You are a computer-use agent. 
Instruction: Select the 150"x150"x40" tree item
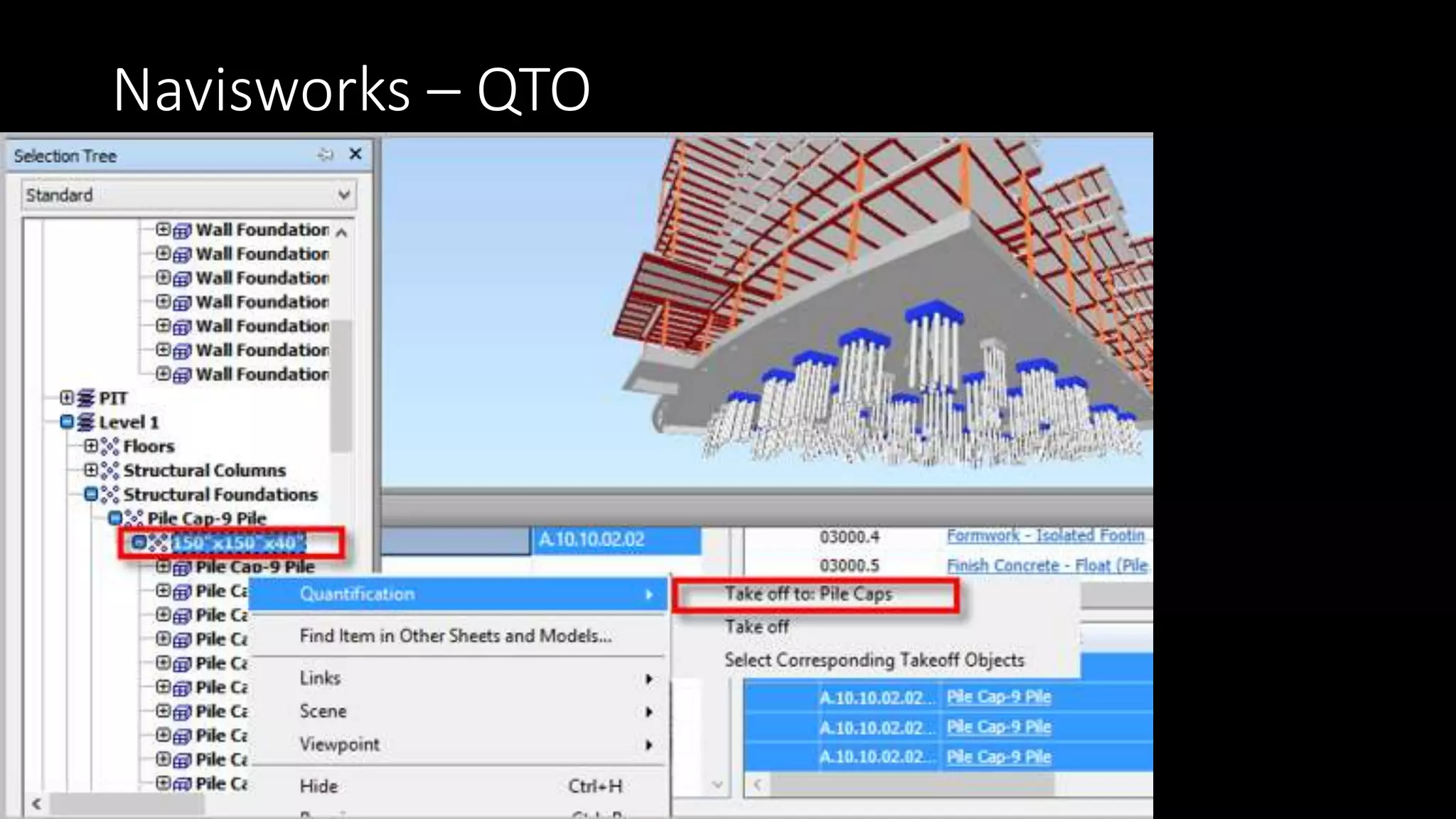click(x=238, y=543)
